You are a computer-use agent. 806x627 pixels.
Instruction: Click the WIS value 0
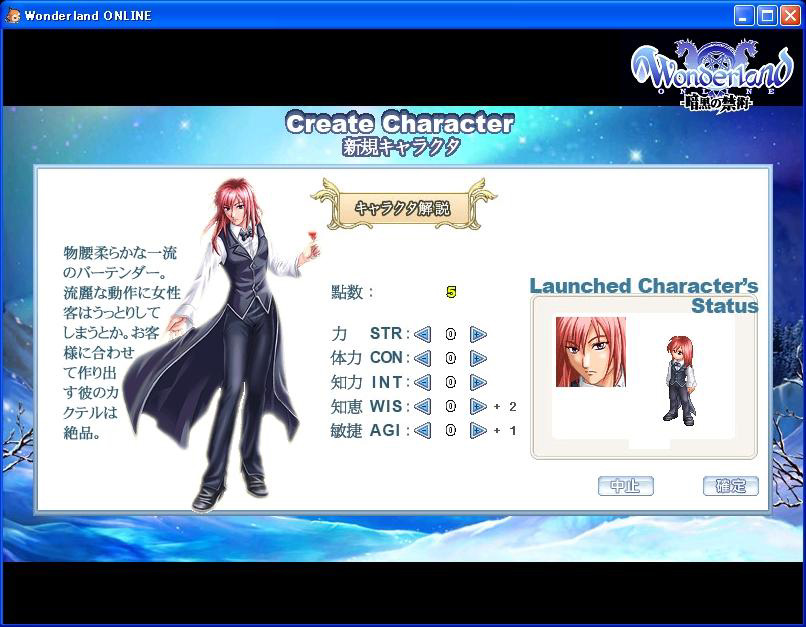[x=451, y=407]
